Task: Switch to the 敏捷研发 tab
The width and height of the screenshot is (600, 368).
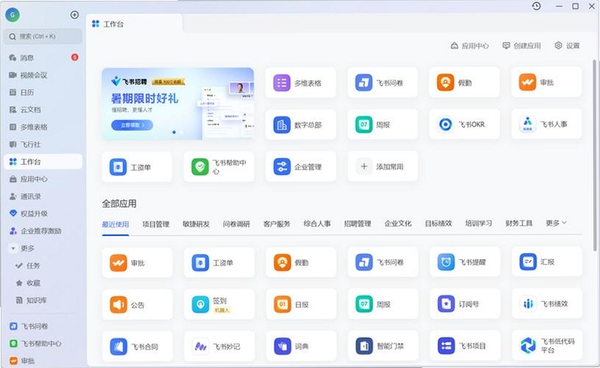Action: point(196,224)
